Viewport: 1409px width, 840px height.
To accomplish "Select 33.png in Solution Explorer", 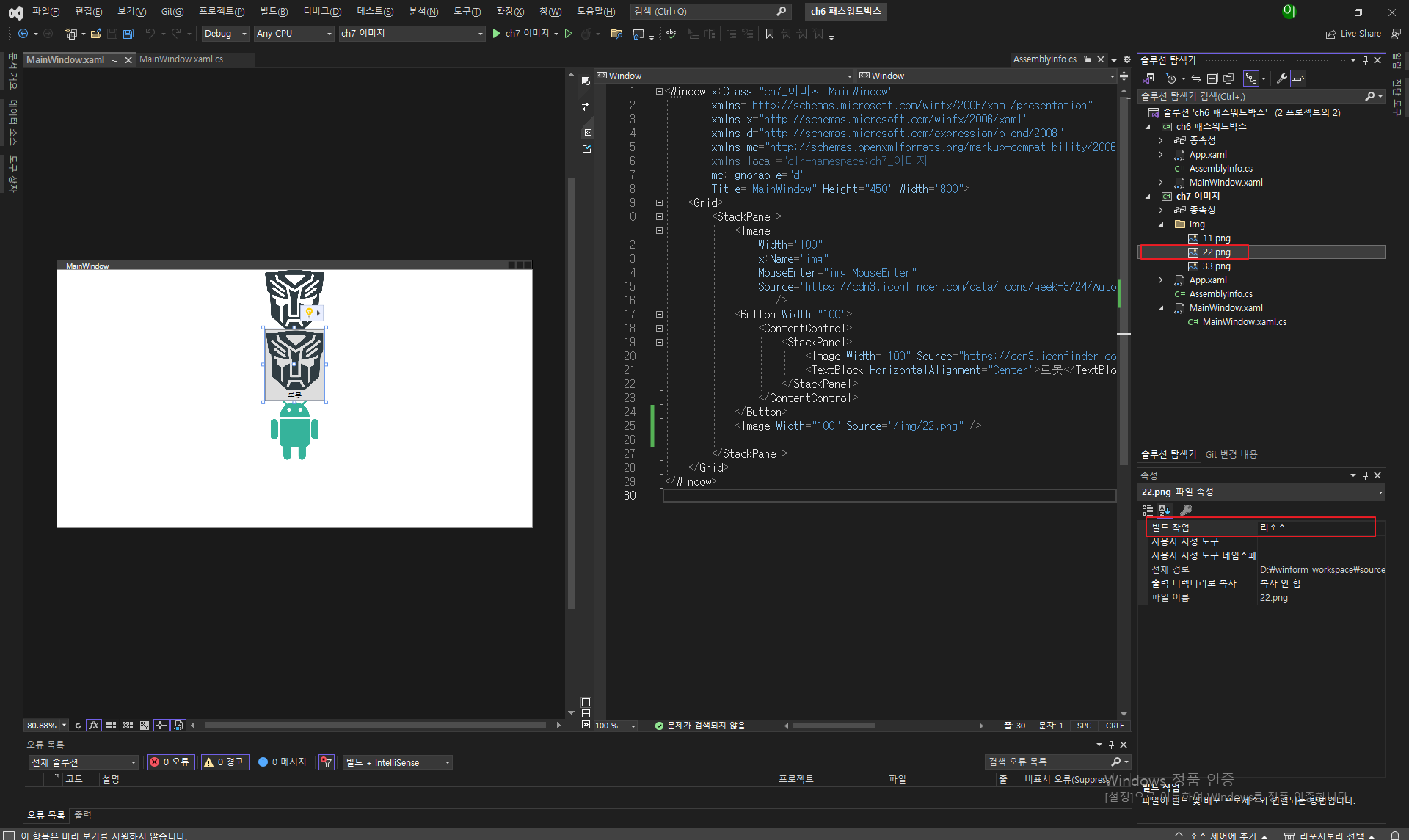I will [1216, 266].
